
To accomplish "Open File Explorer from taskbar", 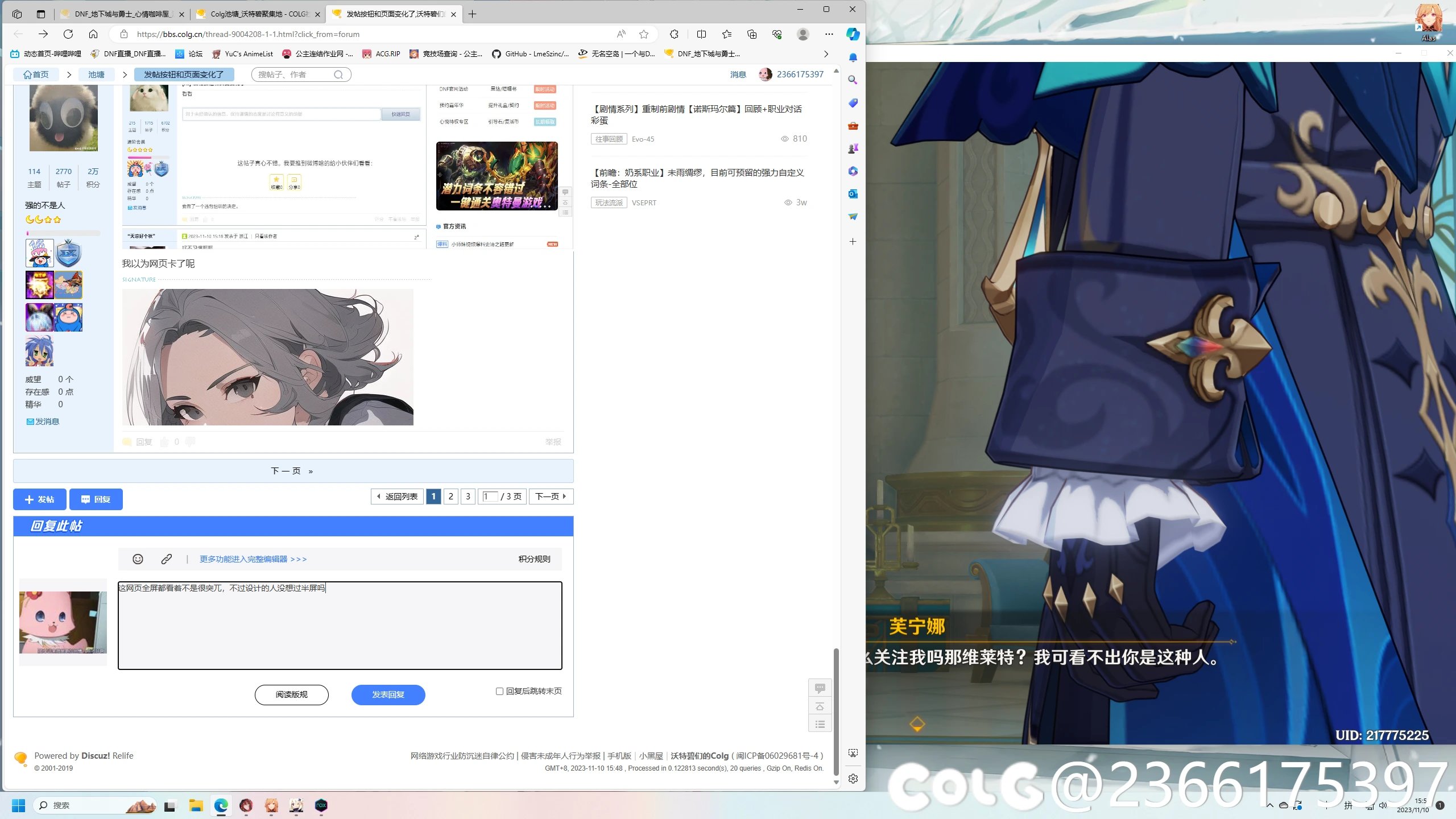I will [x=196, y=805].
